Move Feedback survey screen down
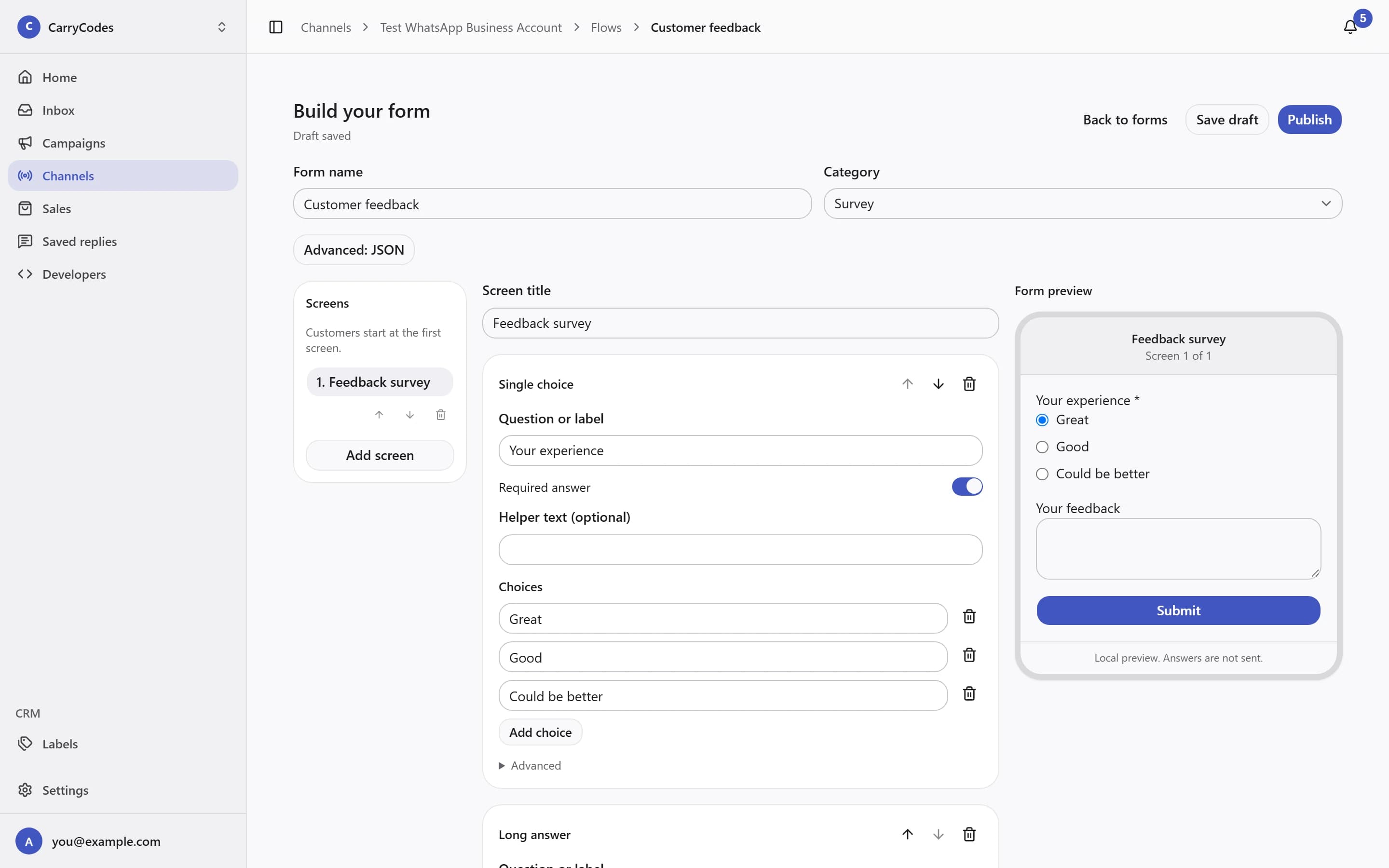The image size is (1389, 868). point(410,415)
